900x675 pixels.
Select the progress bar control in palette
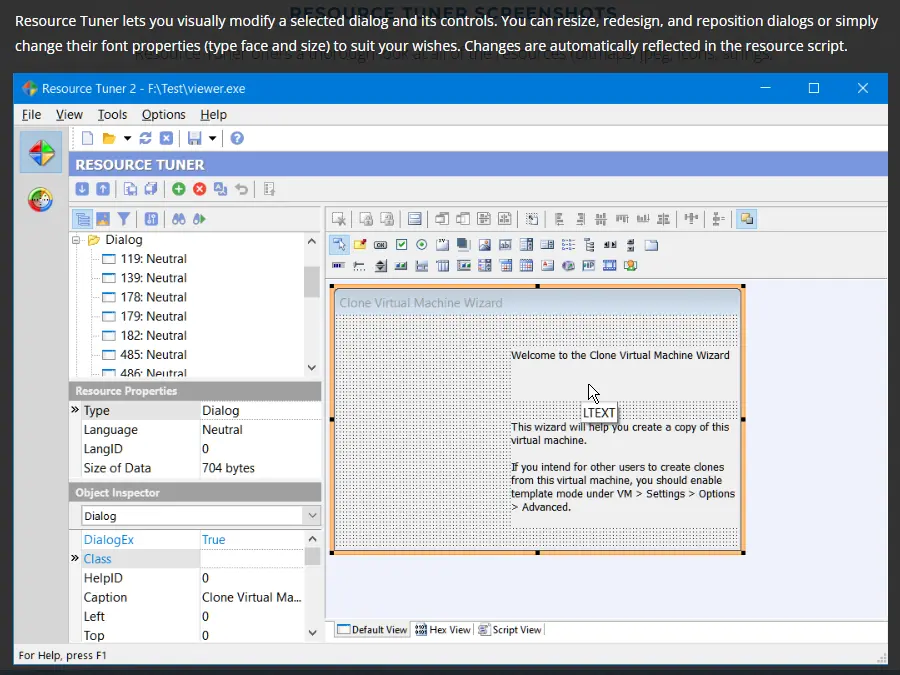coord(338,266)
